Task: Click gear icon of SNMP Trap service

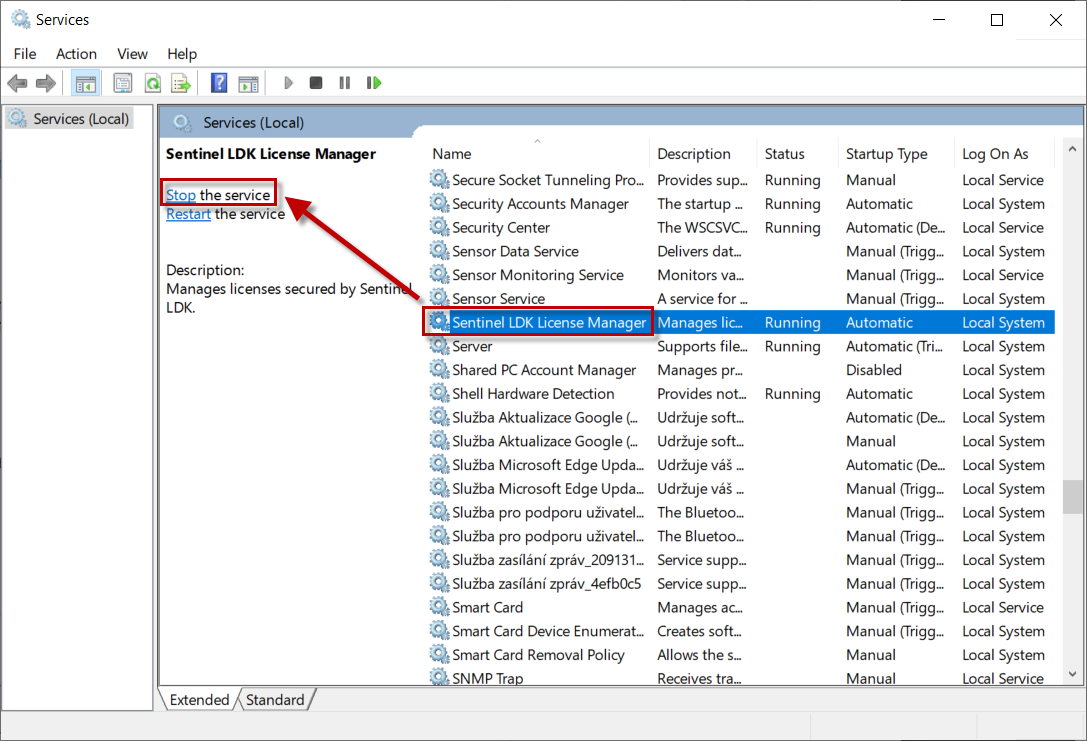Action: [x=440, y=677]
